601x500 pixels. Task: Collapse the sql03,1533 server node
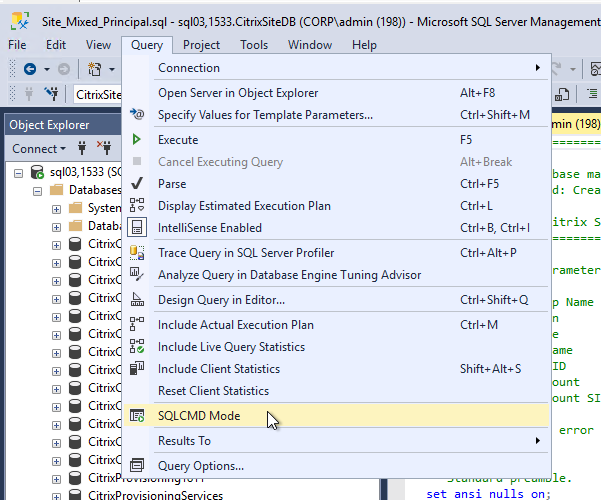coord(18,173)
